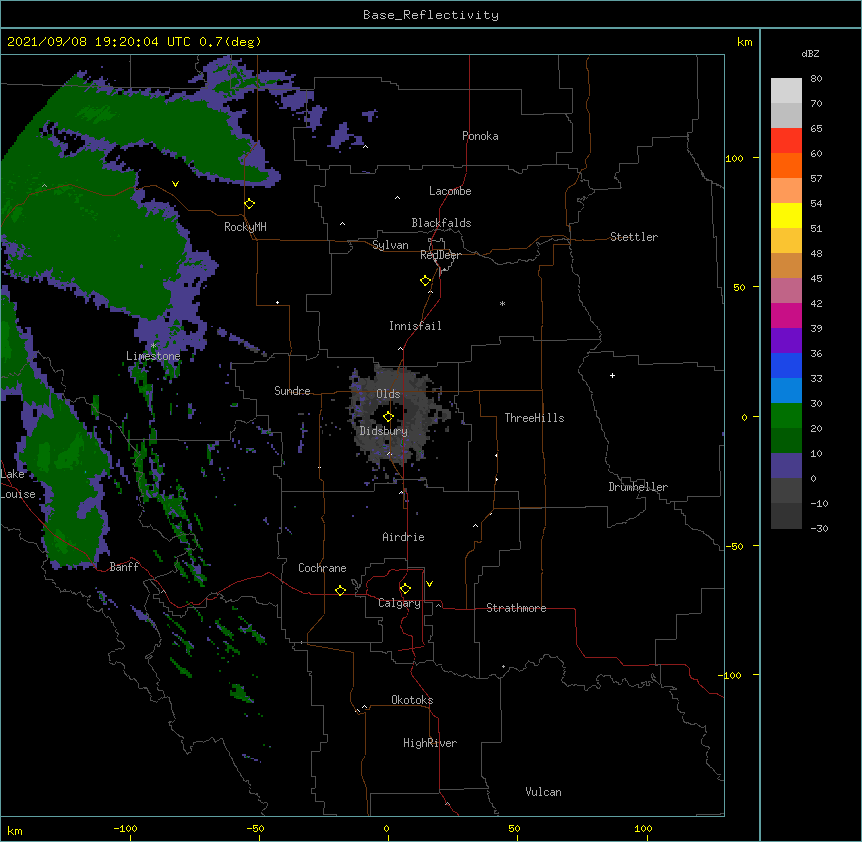Select the Vulcan label
This screenshot has height=842, width=862.
coord(543,792)
